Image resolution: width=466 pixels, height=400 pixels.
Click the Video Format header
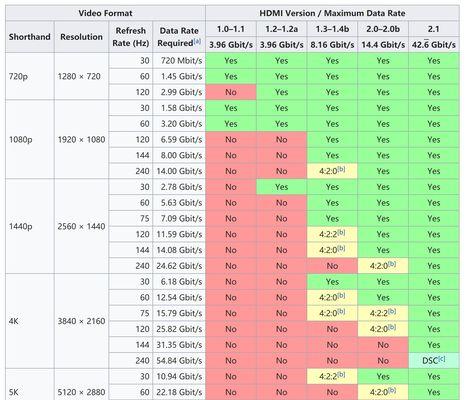click(x=105, y=13)
